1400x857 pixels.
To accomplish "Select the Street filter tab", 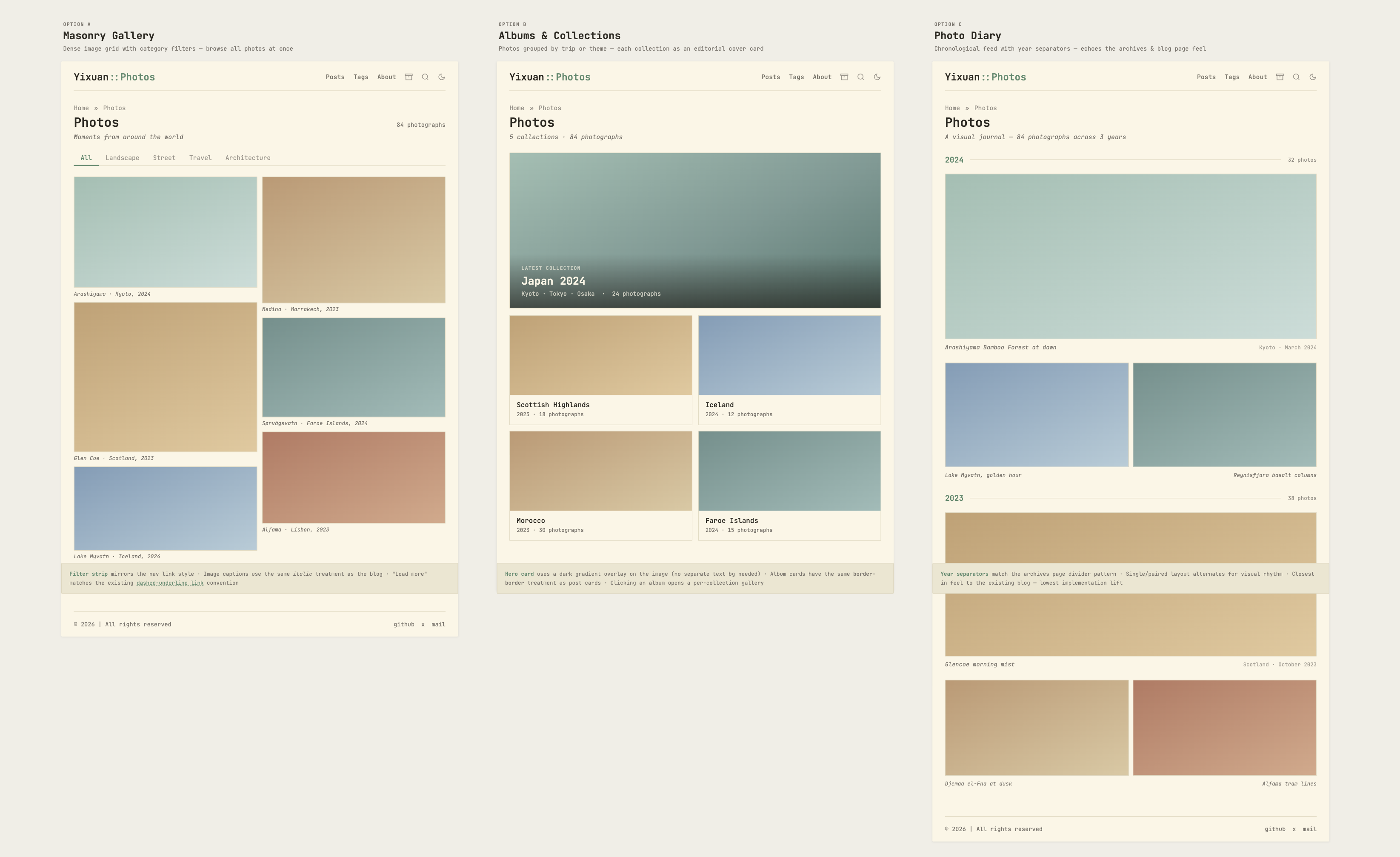I will [x=164, y=158].
